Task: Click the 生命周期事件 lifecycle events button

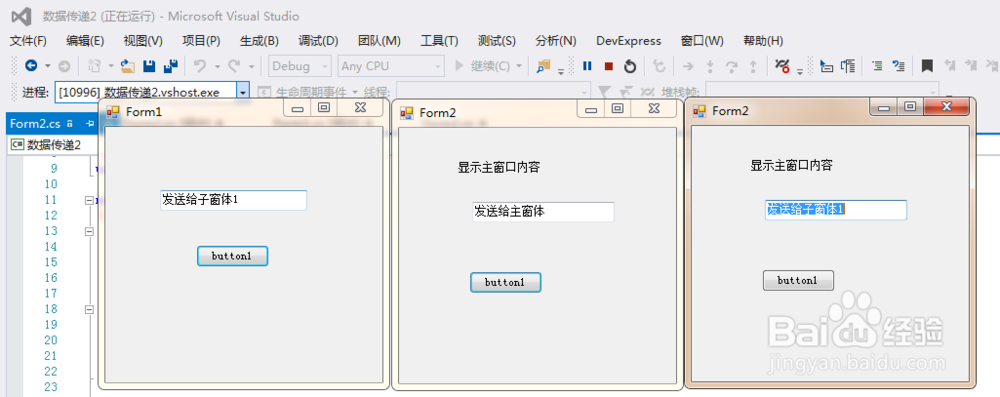Action: [307, 93]
